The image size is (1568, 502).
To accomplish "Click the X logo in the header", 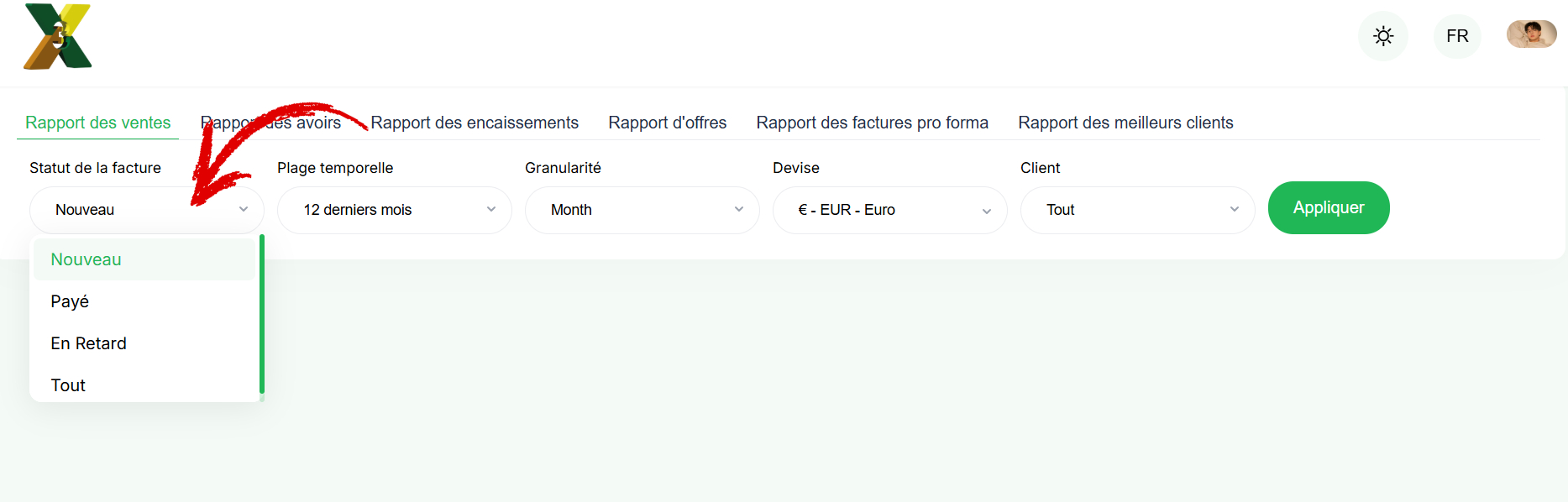I will tap(58, 36).
